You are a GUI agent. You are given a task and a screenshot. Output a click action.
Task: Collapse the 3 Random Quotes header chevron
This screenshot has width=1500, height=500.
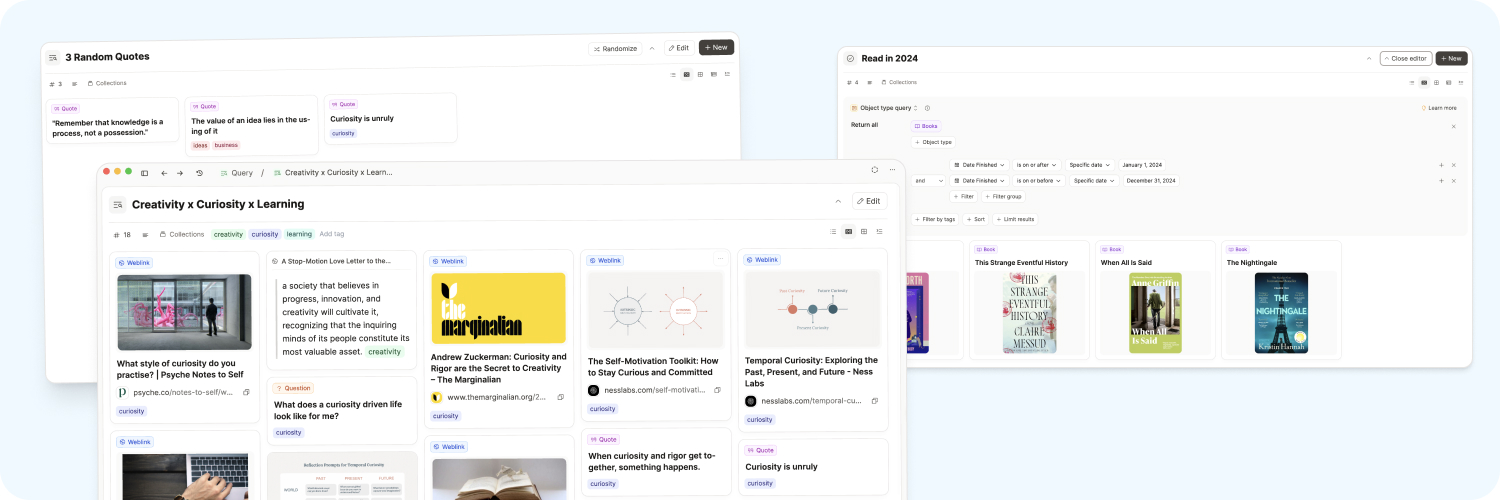pos(652,47)
